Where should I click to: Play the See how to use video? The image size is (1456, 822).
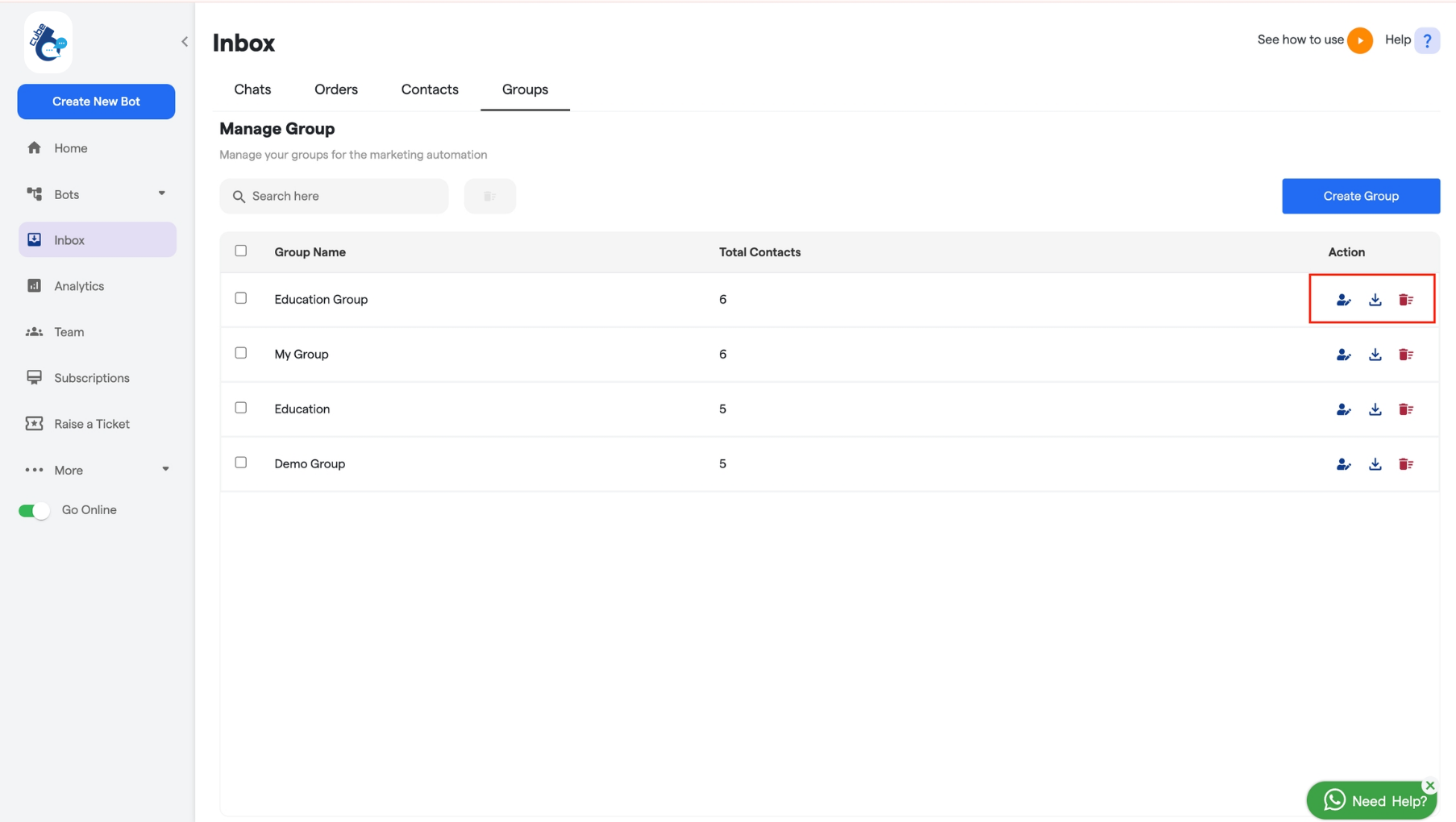click(1360, 40)
